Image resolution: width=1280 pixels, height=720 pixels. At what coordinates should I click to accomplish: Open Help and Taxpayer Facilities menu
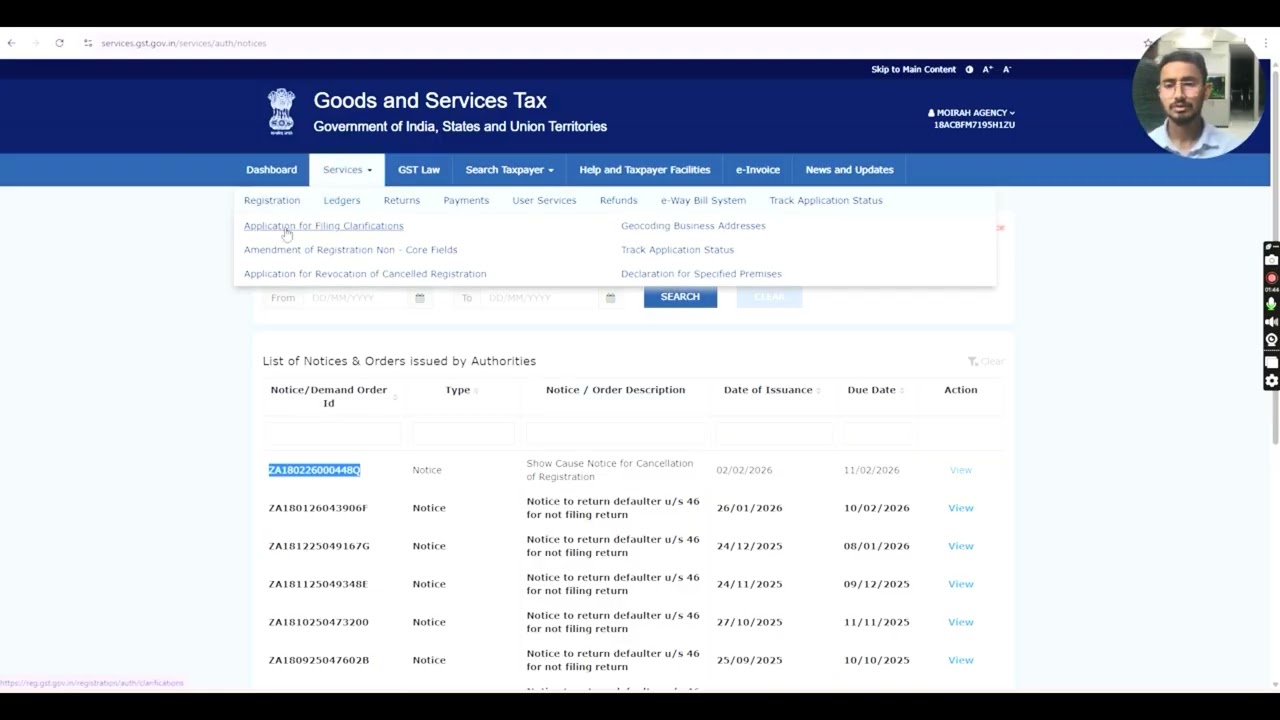(645, 170)
